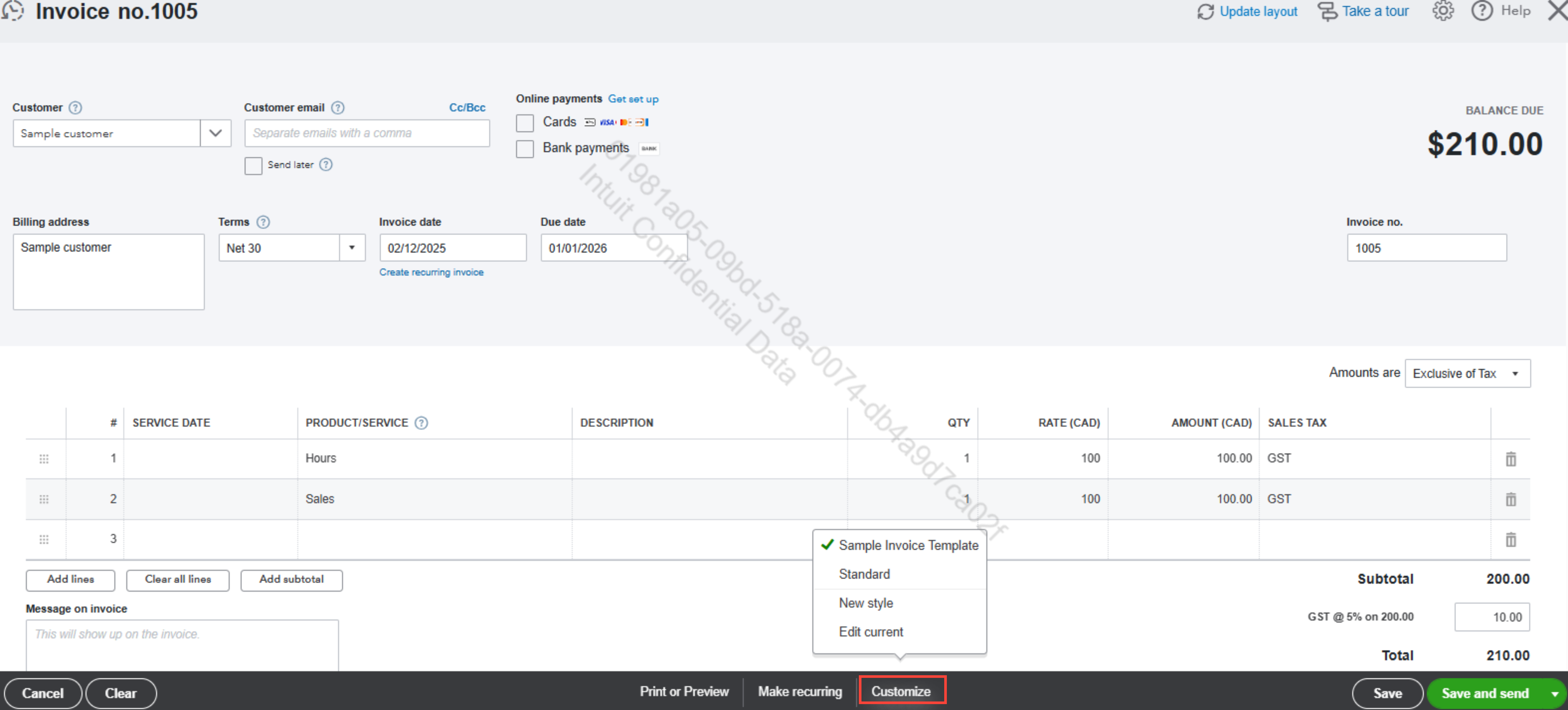Viewport: 1568px width, 710px height.
Task: Click the Product/Service help icon
Action: [421, 423]
